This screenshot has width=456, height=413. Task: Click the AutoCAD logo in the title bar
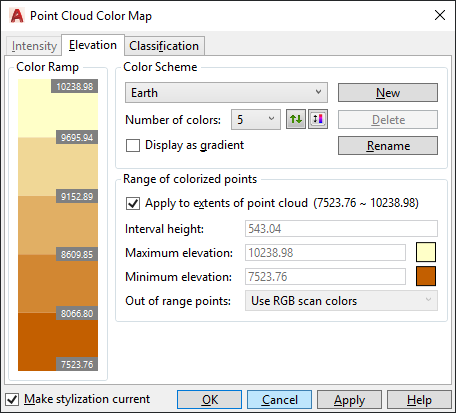[17, 16]
